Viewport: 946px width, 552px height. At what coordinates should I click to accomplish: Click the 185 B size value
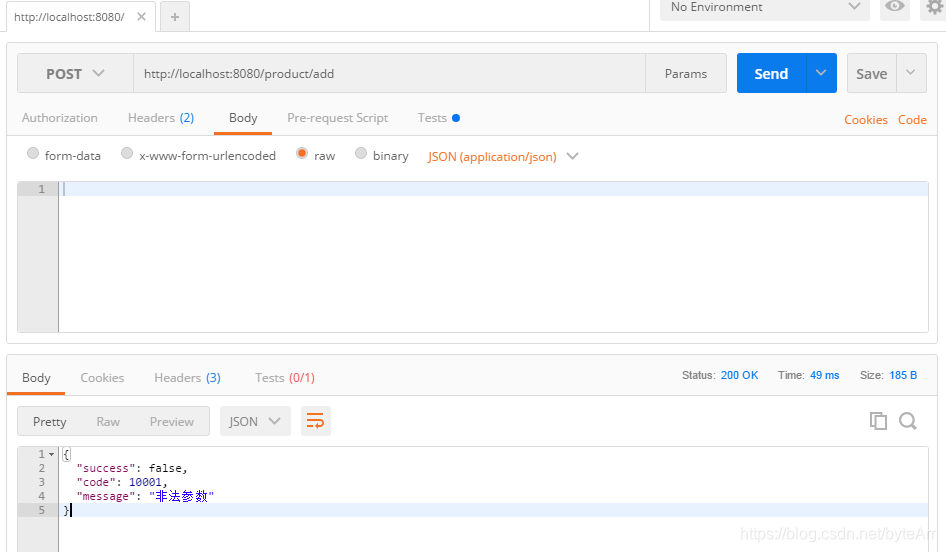tap(903, 375)
